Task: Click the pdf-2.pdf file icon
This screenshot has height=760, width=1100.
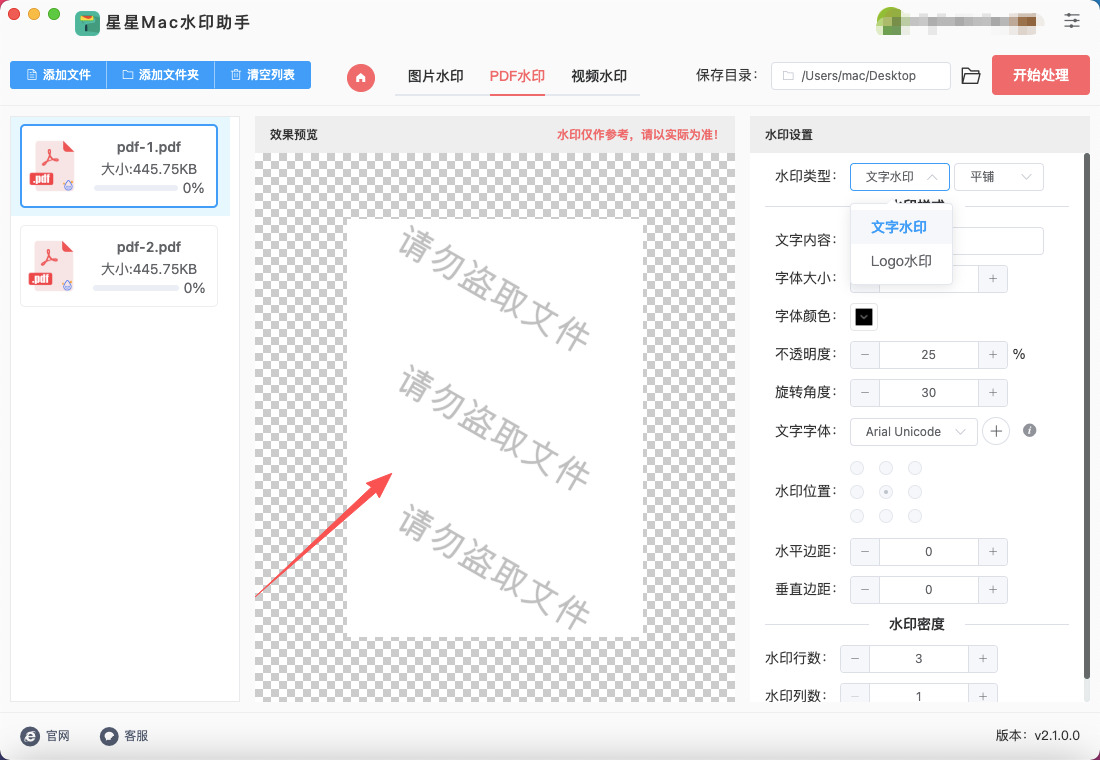Action: (54, 265)
